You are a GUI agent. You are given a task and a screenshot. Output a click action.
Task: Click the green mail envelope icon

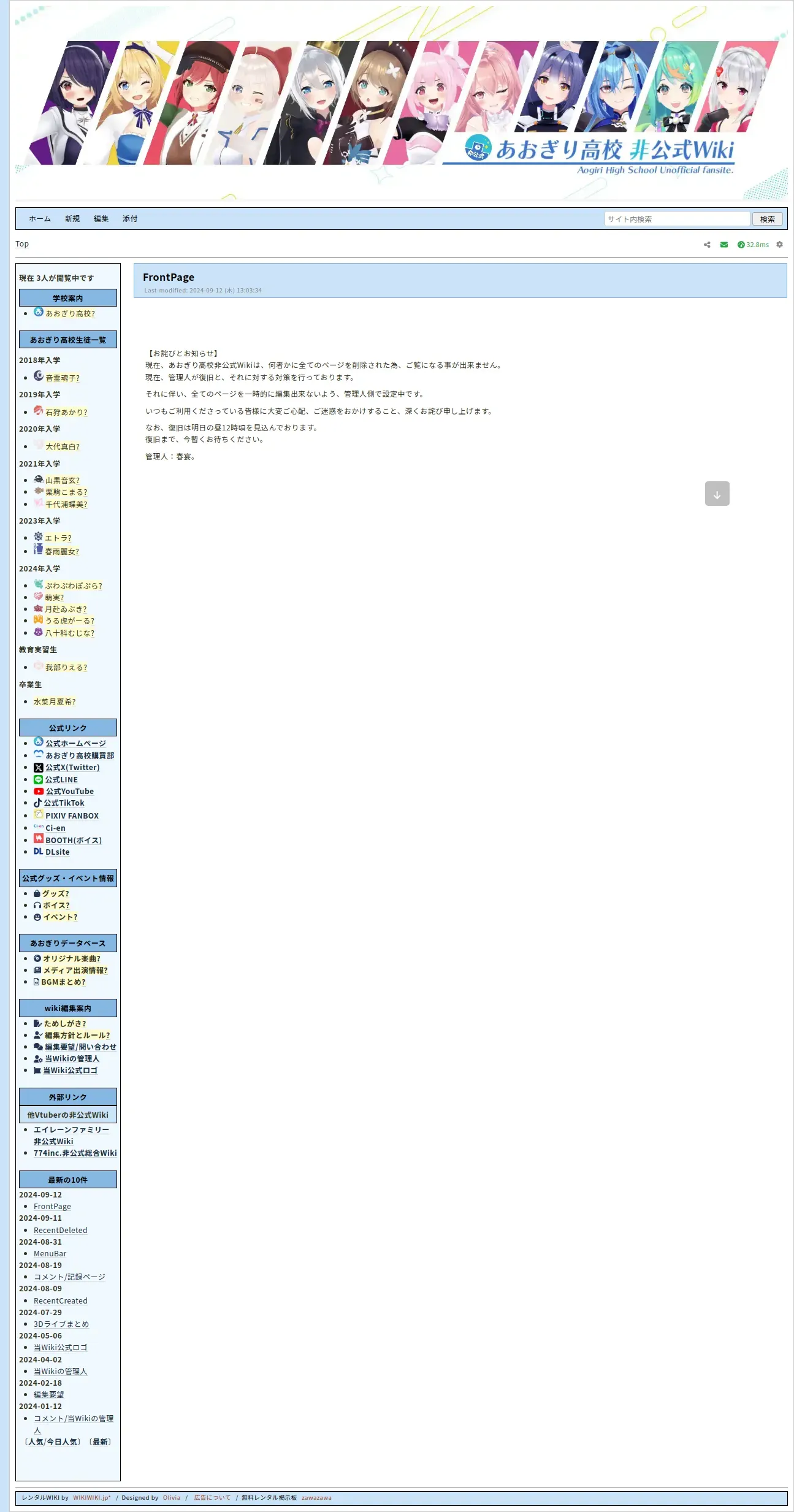click(x=724, y=245)
